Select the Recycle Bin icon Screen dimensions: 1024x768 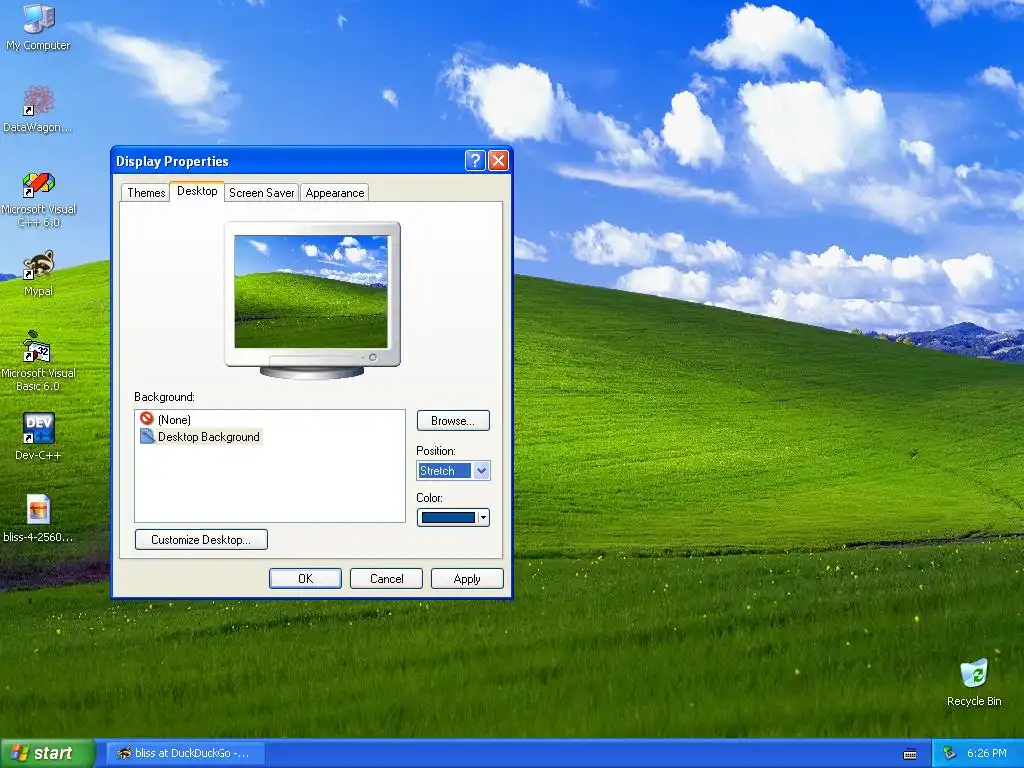click(x=974, y=683)
